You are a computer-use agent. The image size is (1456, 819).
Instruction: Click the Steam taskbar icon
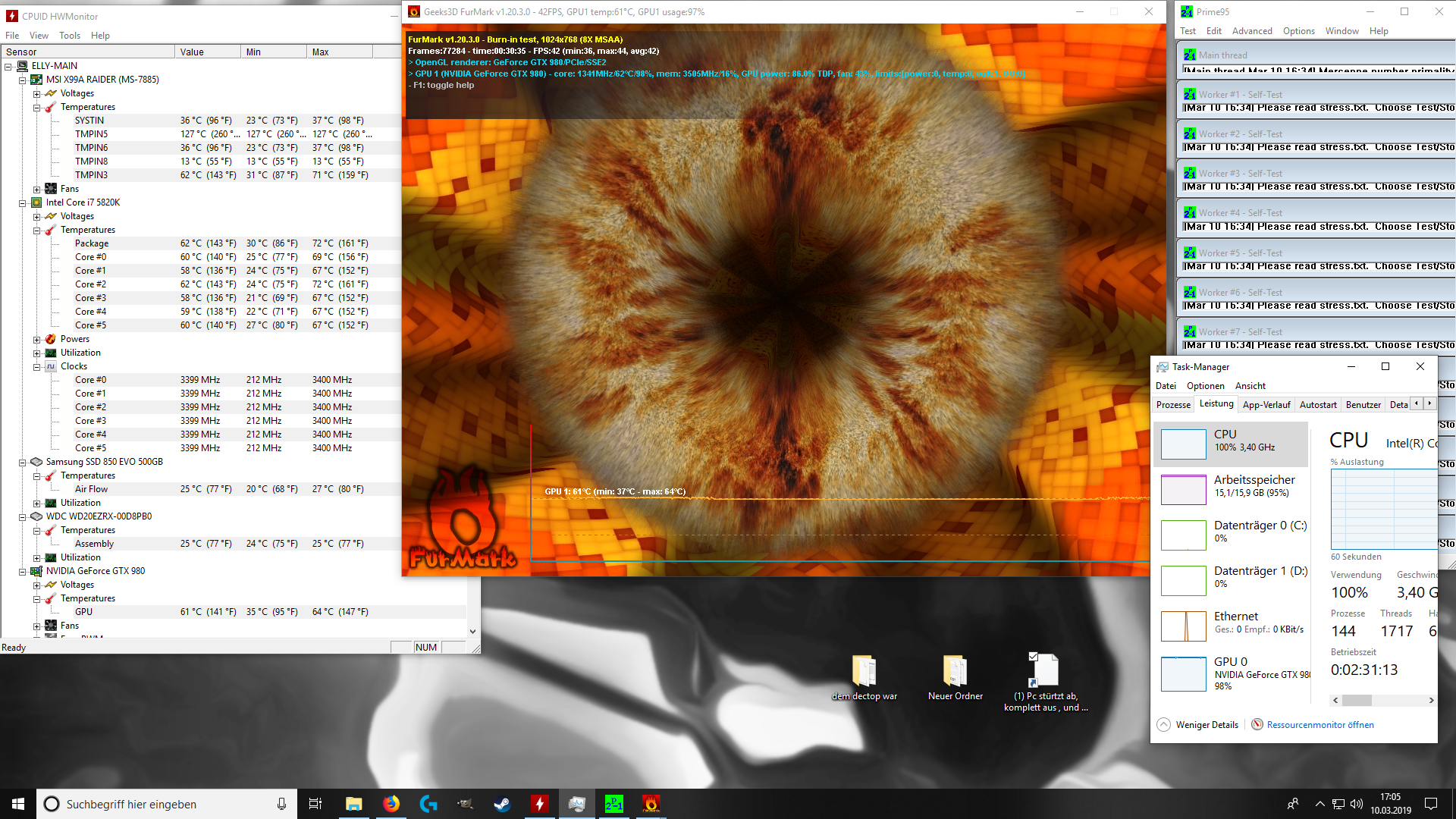pos(502,804)
